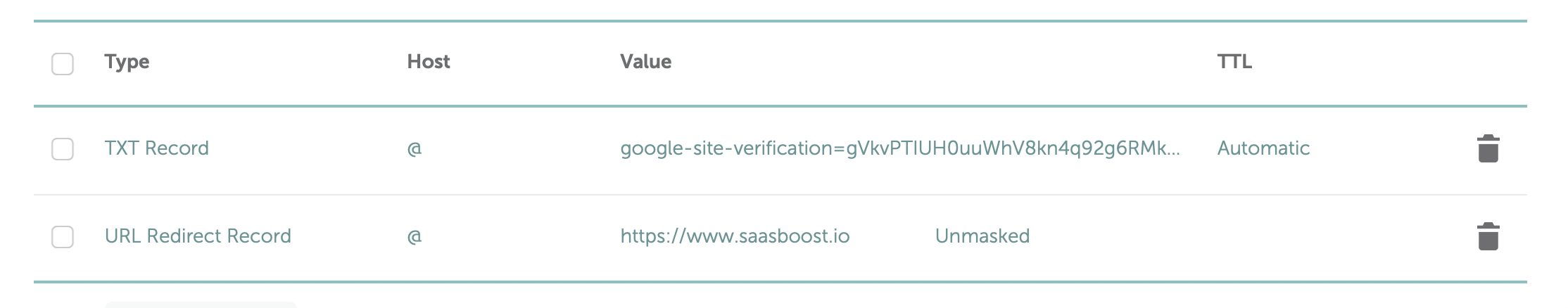Sort by the Host column header
Screen dimensions: 1568x308
(x=429, y=62)
